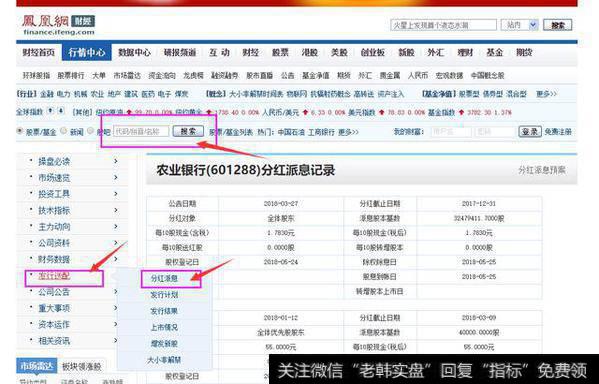Expand the 公司资料 sidebar arrow
The image size is (599, 384).
pos(116,243)
